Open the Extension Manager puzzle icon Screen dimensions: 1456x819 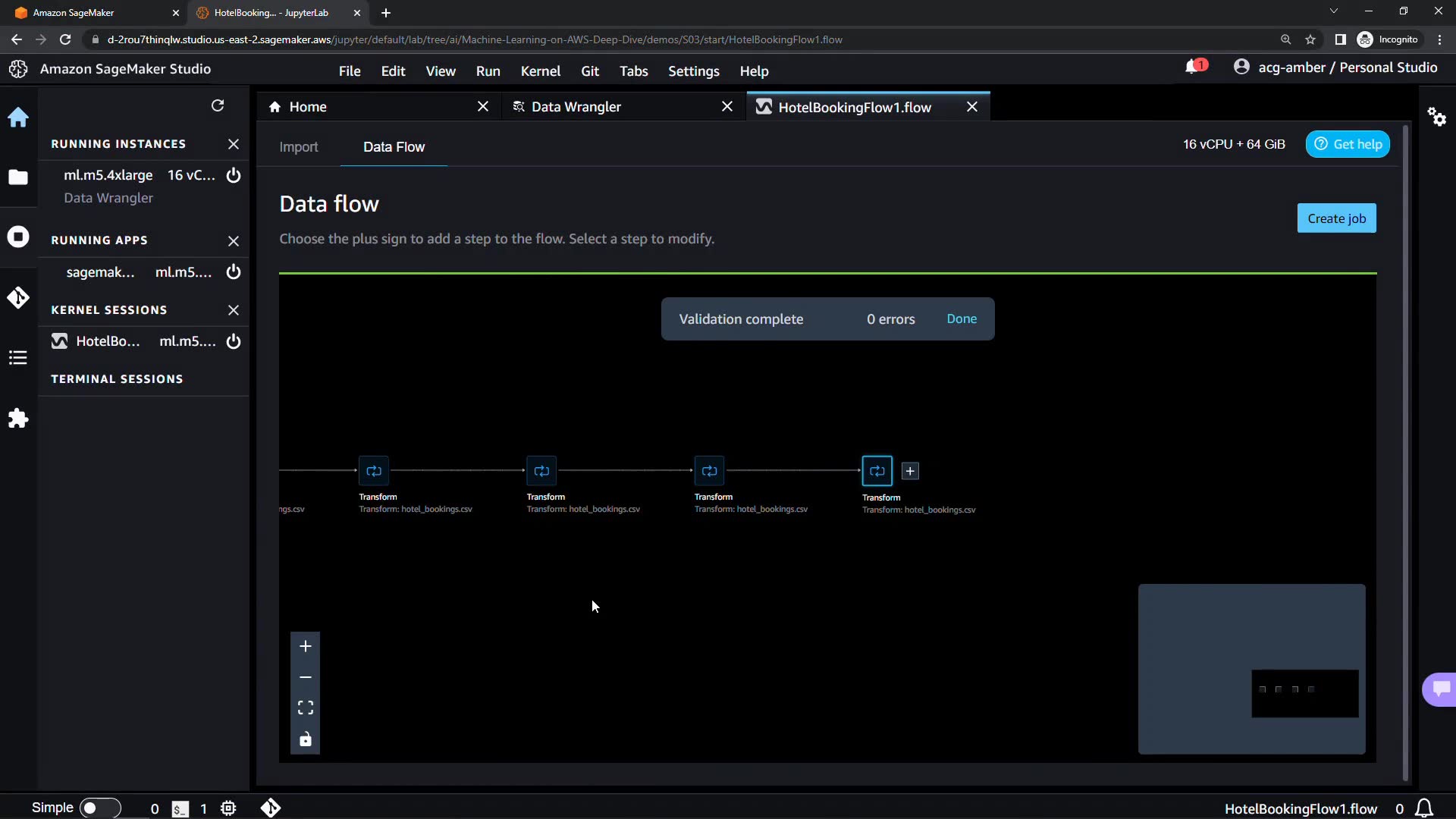coord(18,419)
